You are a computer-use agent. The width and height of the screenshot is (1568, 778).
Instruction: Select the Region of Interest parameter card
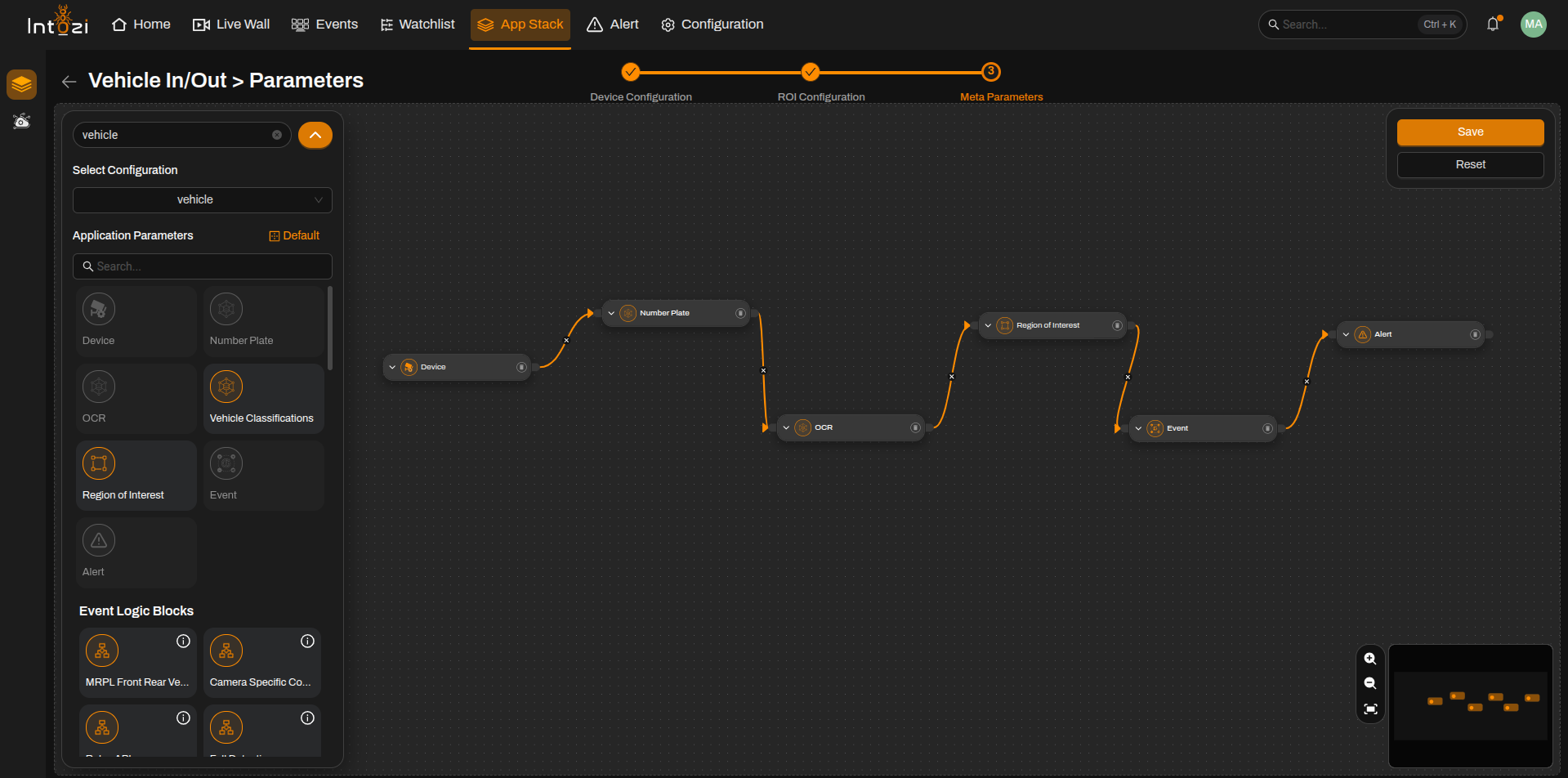point(136,476)
